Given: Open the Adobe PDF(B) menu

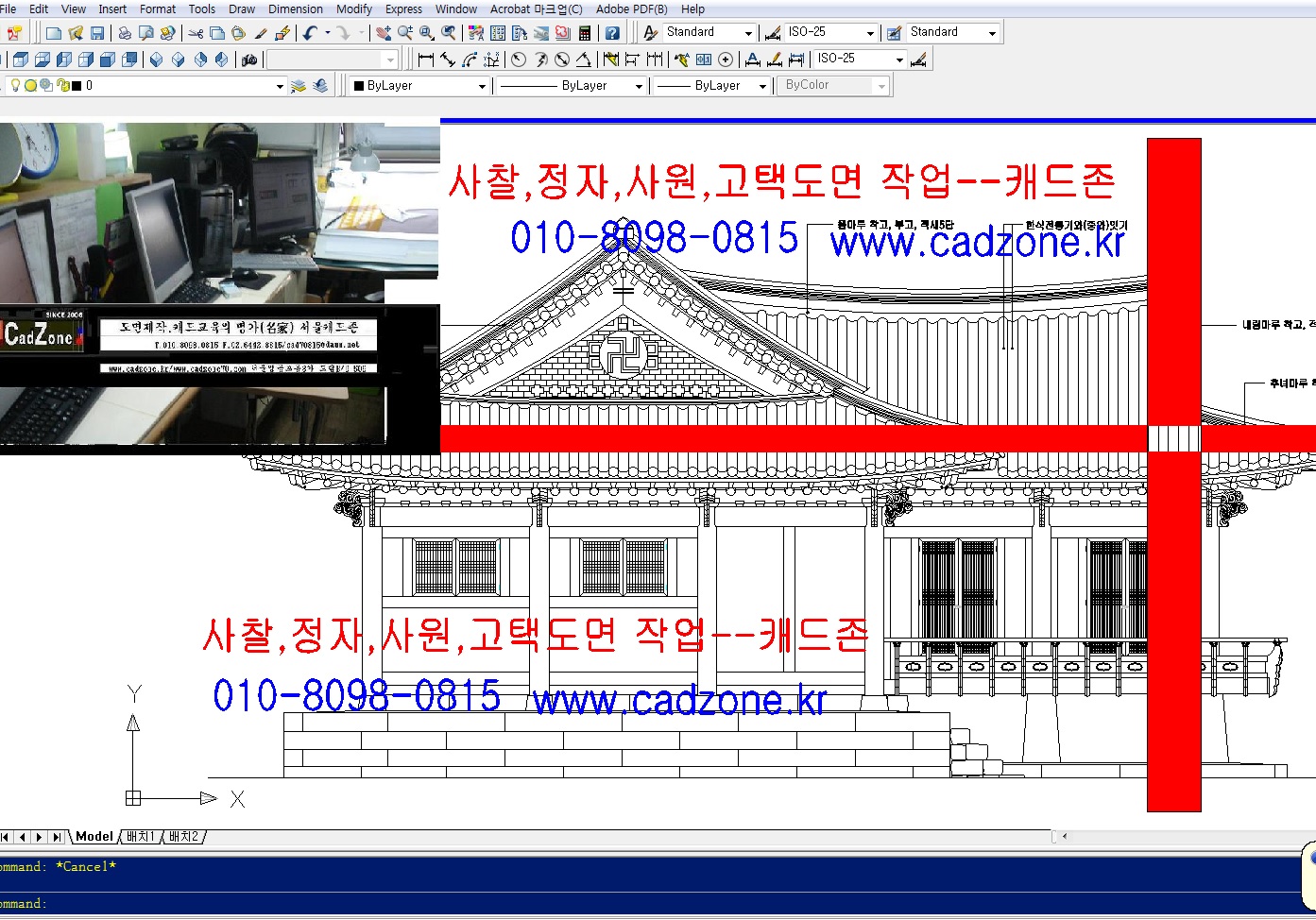Looking at the screenshot, I should click(x=631, y=9).
